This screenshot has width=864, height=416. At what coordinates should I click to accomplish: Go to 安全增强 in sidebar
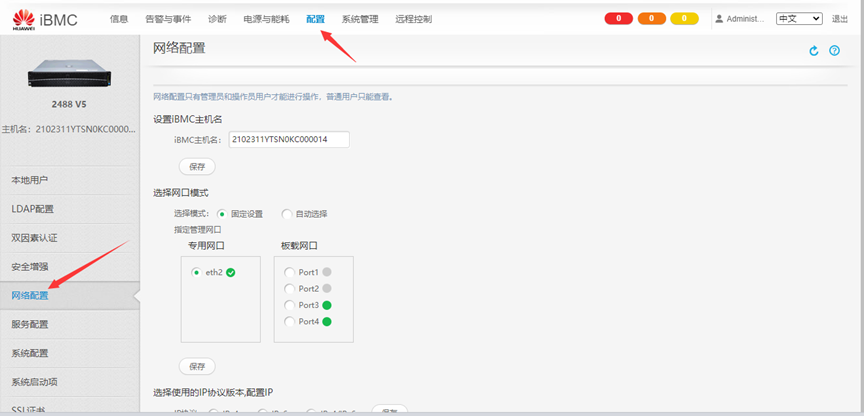click(70, 267)
